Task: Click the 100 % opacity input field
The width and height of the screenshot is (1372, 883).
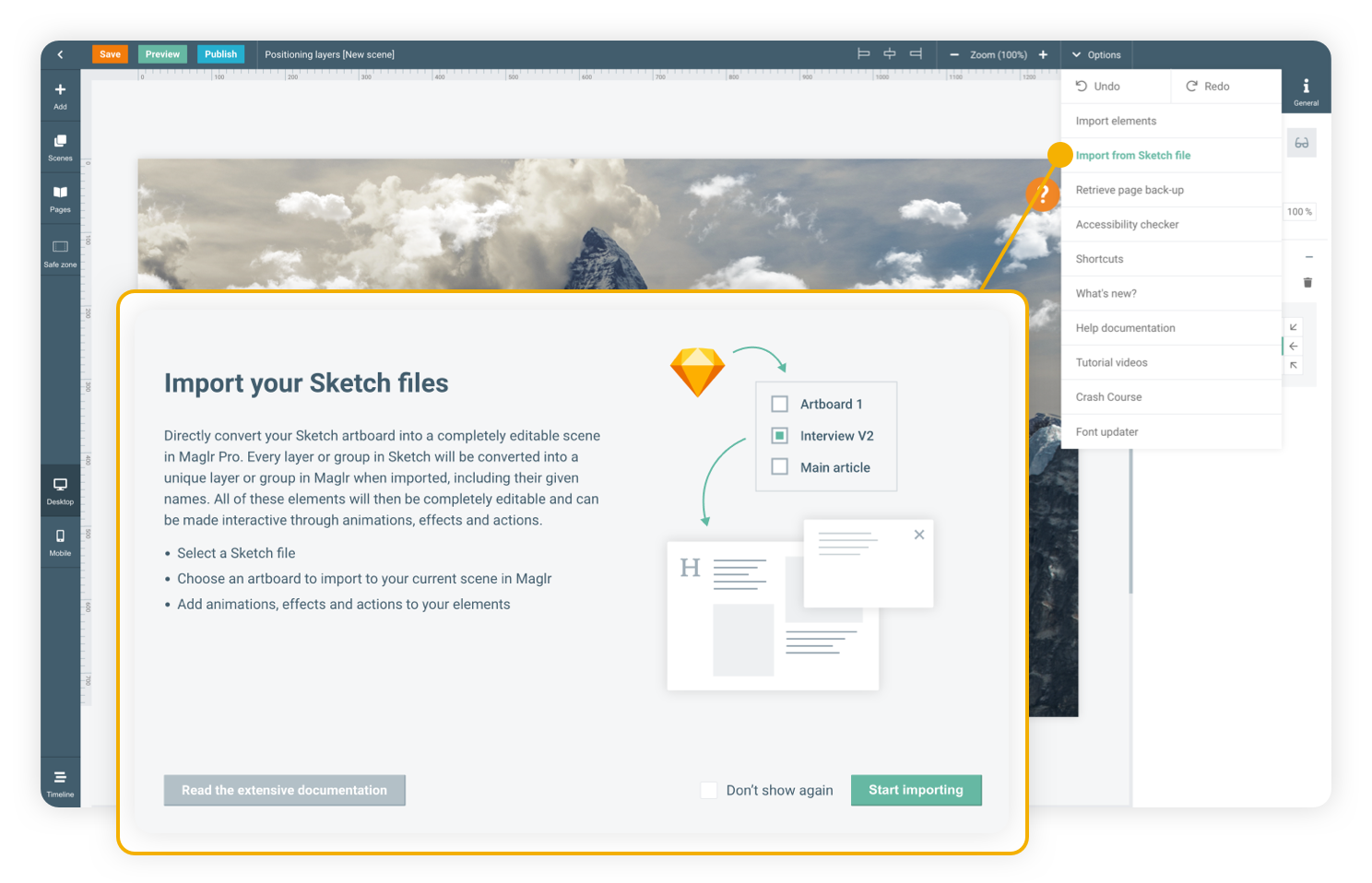Action: (x=1299, y=212)
